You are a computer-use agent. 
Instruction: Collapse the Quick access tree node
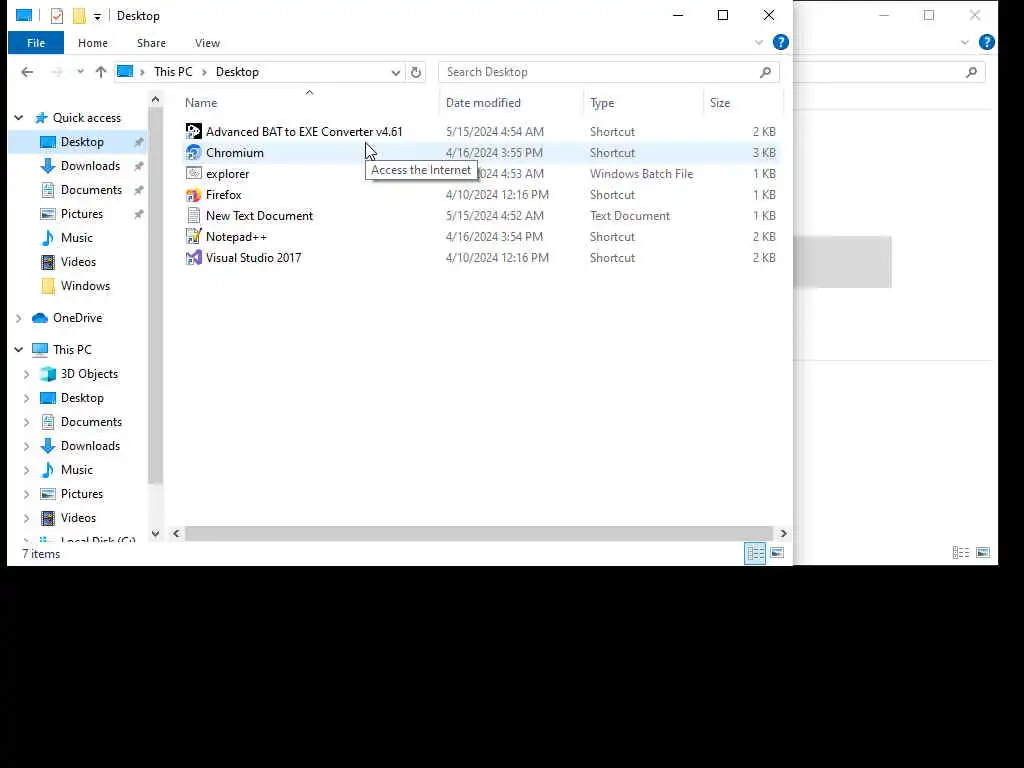(19, 118)
